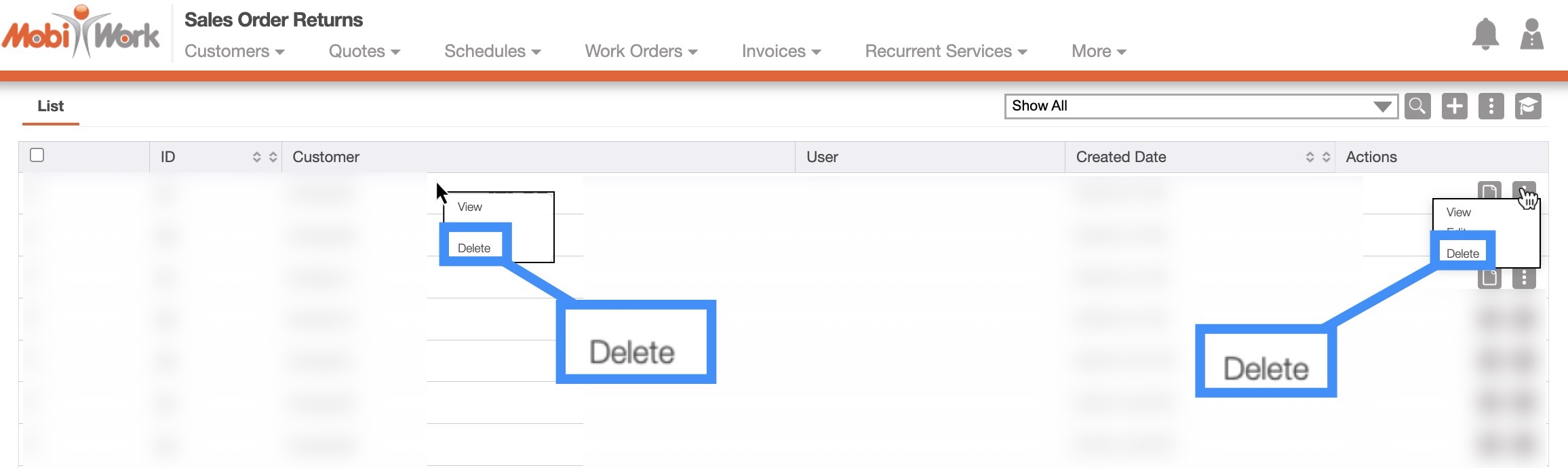
Task: Click the magnifying glass search button
Action: (x=1417, y=106)
